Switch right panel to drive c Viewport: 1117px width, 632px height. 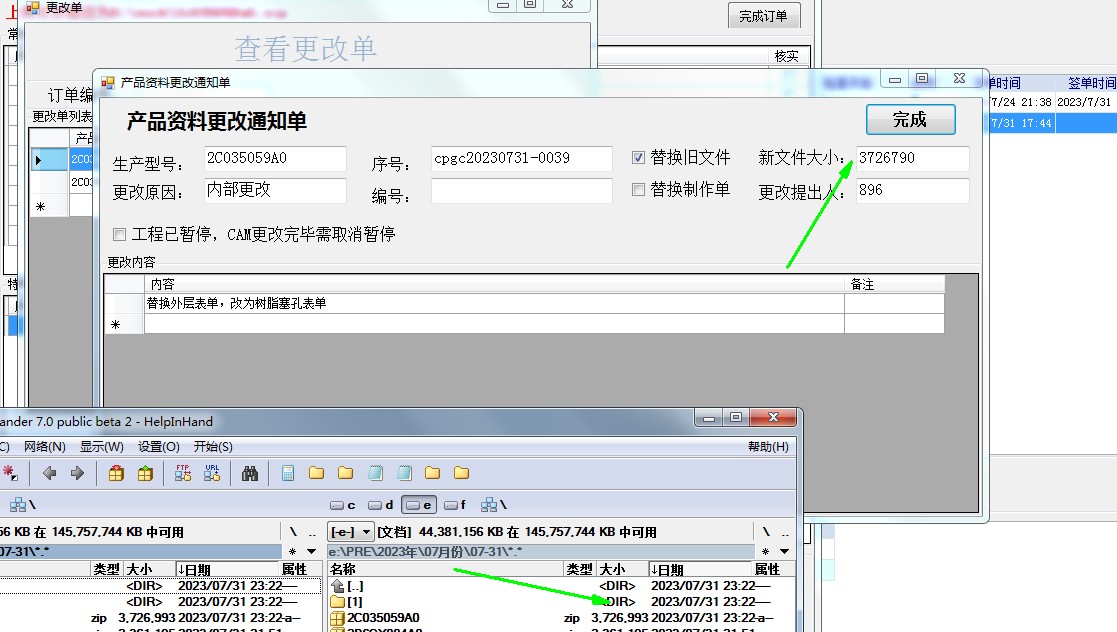[343, 505]
